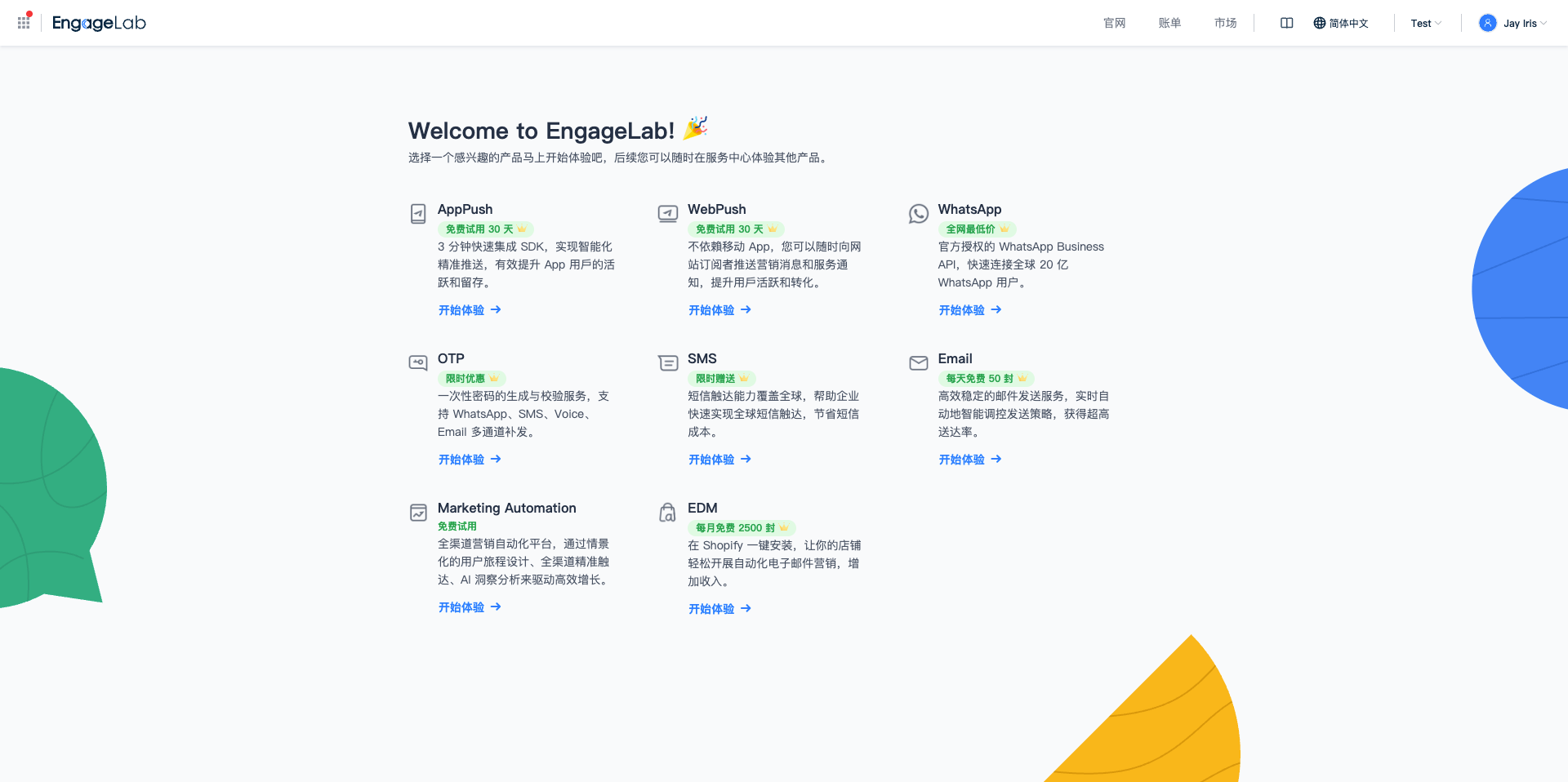The width and height of the screenshot is (1568, 782).
Task: Click the SMS title
Action: [x=702, y=358]
